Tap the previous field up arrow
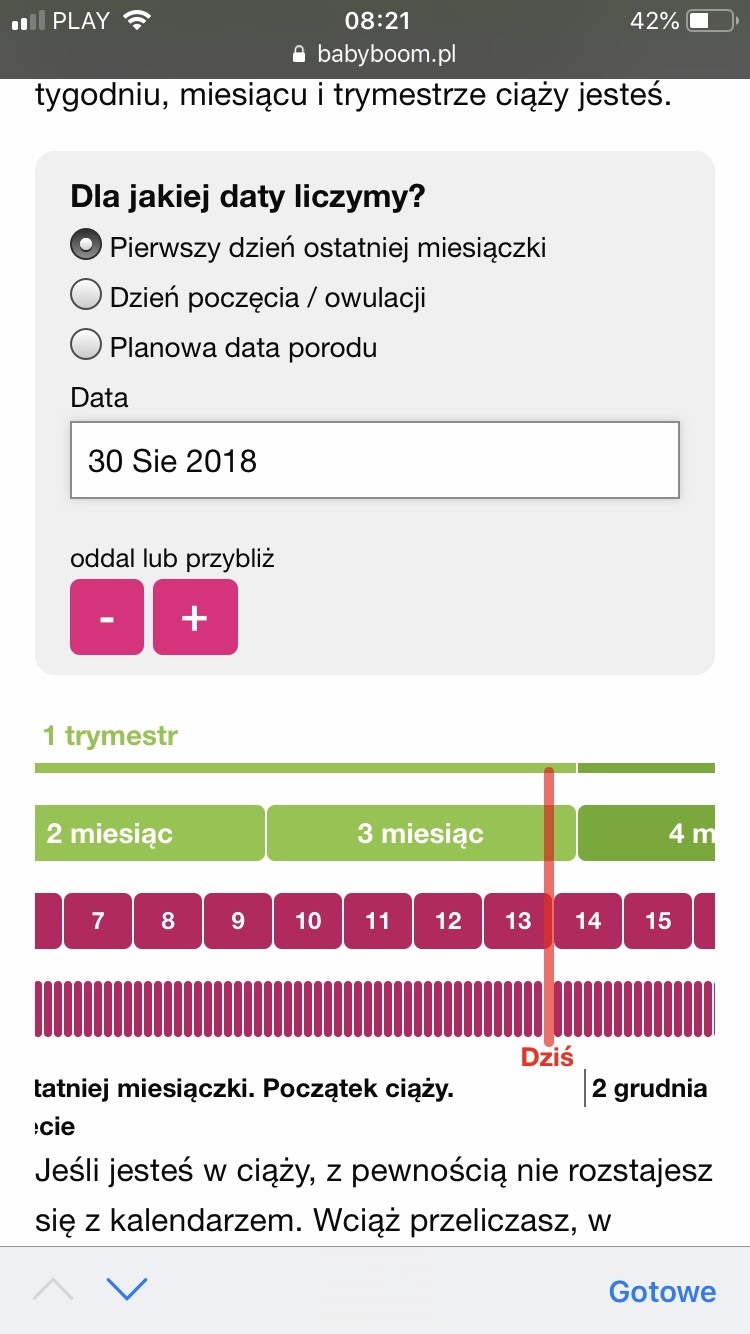The image size is (750, 1334). click(x=53, y=1289)
